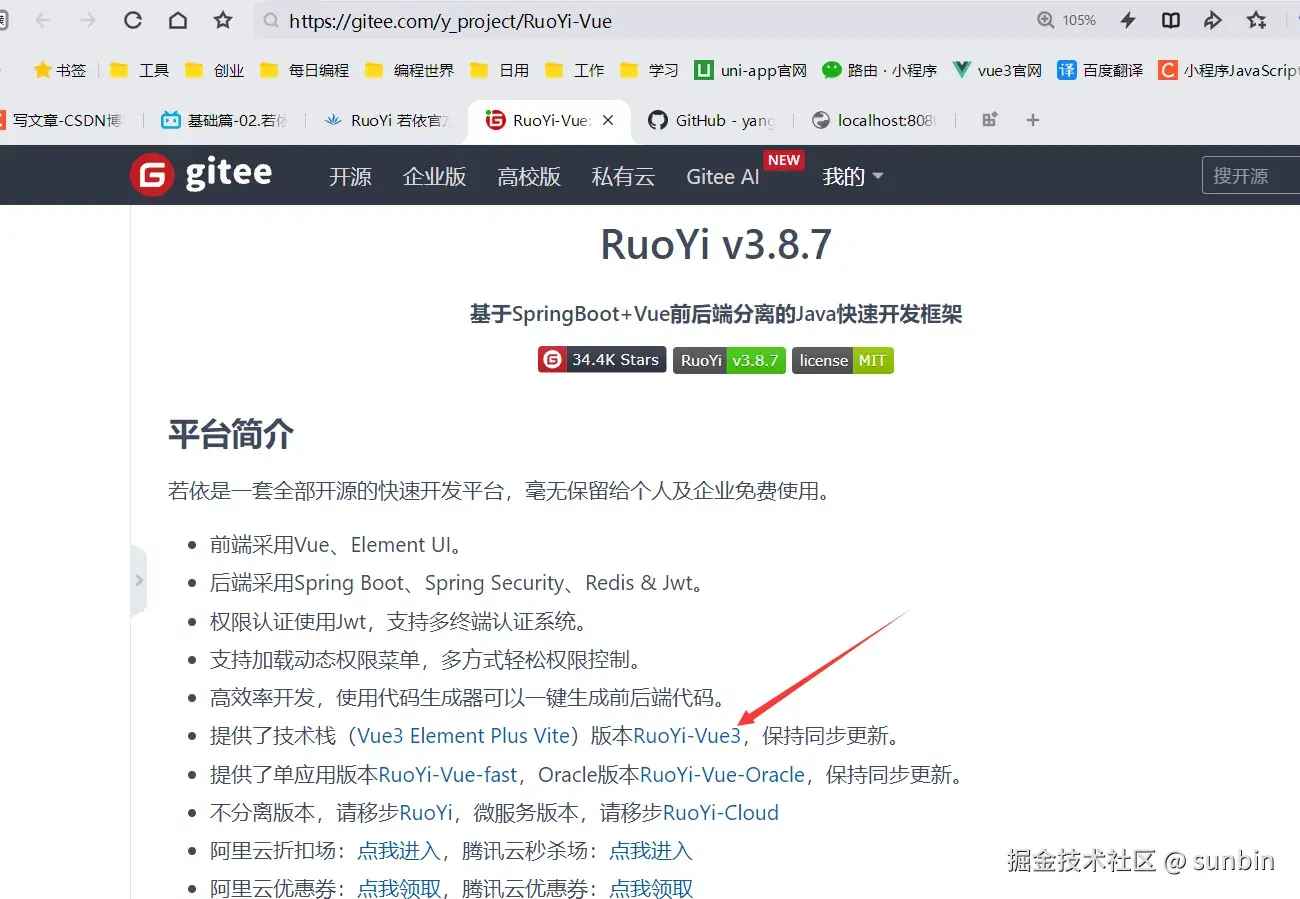Expand the 每日编程 bookmark folder

304,70
